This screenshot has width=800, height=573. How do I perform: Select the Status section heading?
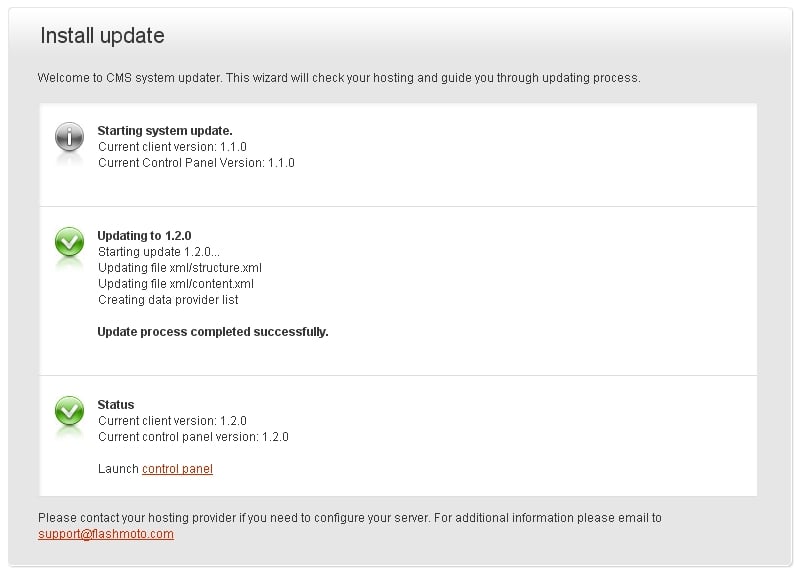click(116, 405)
